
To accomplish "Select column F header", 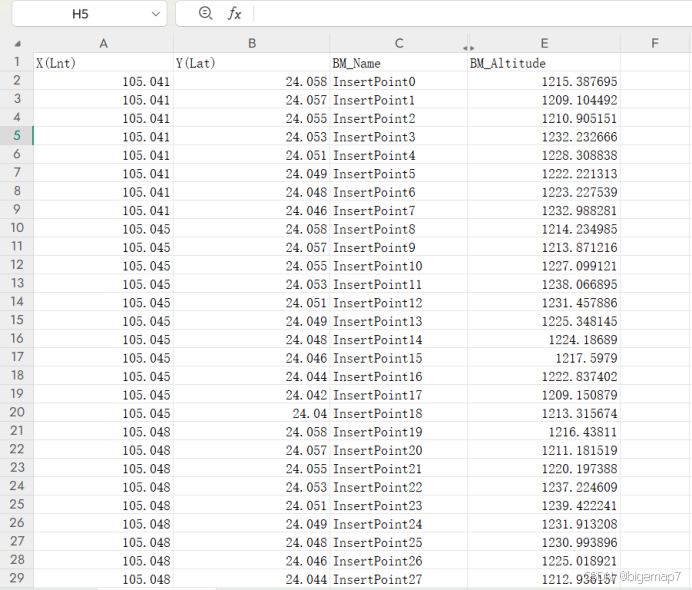I will click(x=655, y=43).
